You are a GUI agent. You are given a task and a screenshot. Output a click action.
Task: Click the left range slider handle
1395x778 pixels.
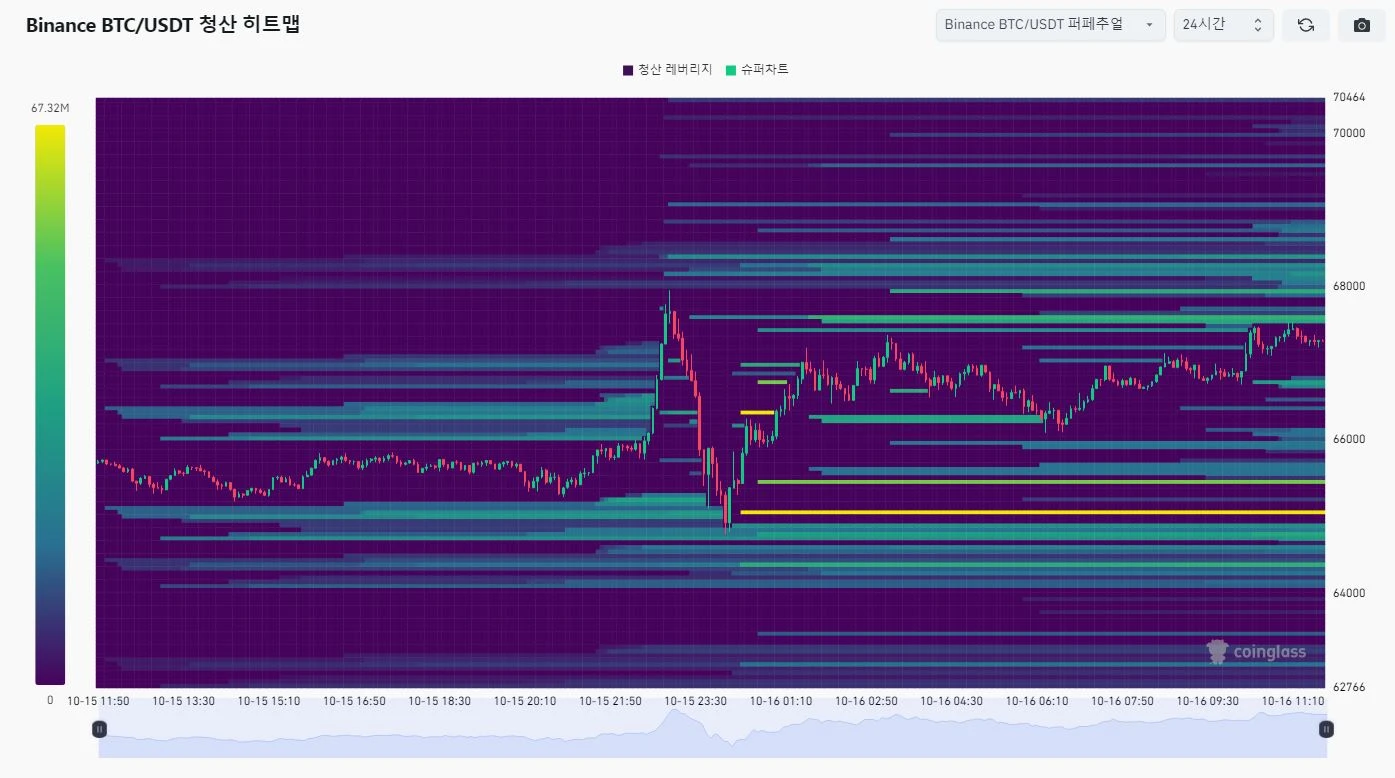pyautogui.click(x=99, y=729)
